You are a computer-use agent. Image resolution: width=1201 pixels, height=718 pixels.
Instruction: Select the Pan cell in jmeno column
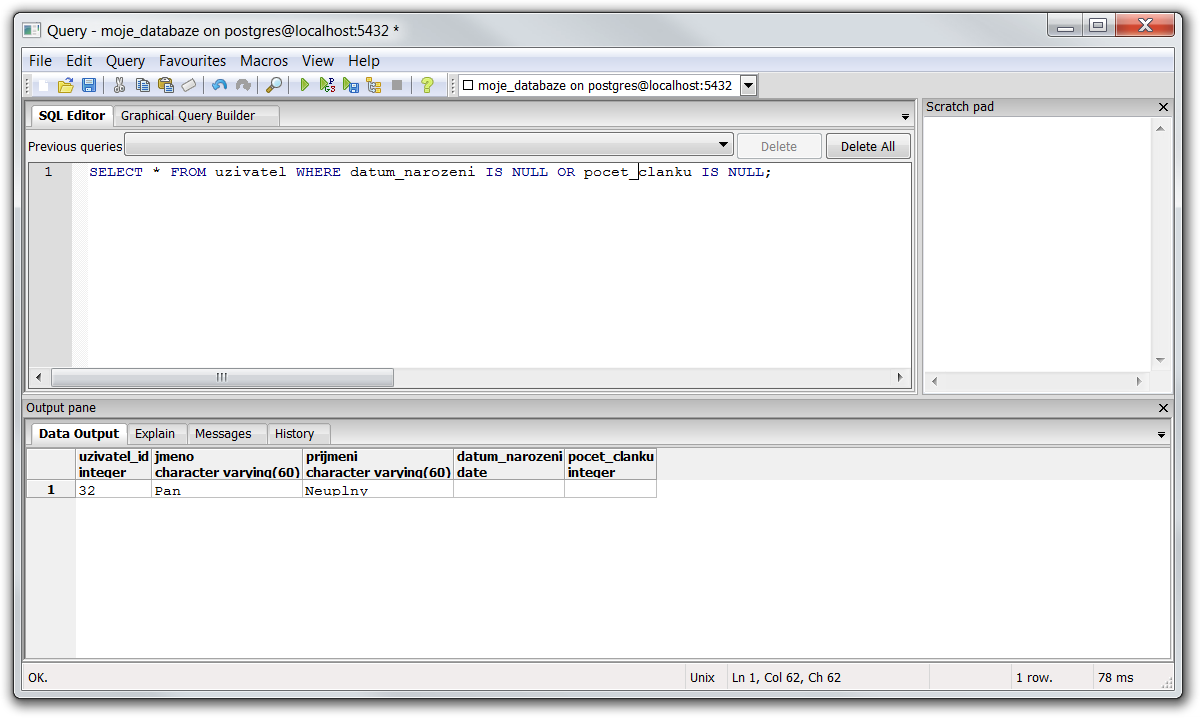click(226, 490)
